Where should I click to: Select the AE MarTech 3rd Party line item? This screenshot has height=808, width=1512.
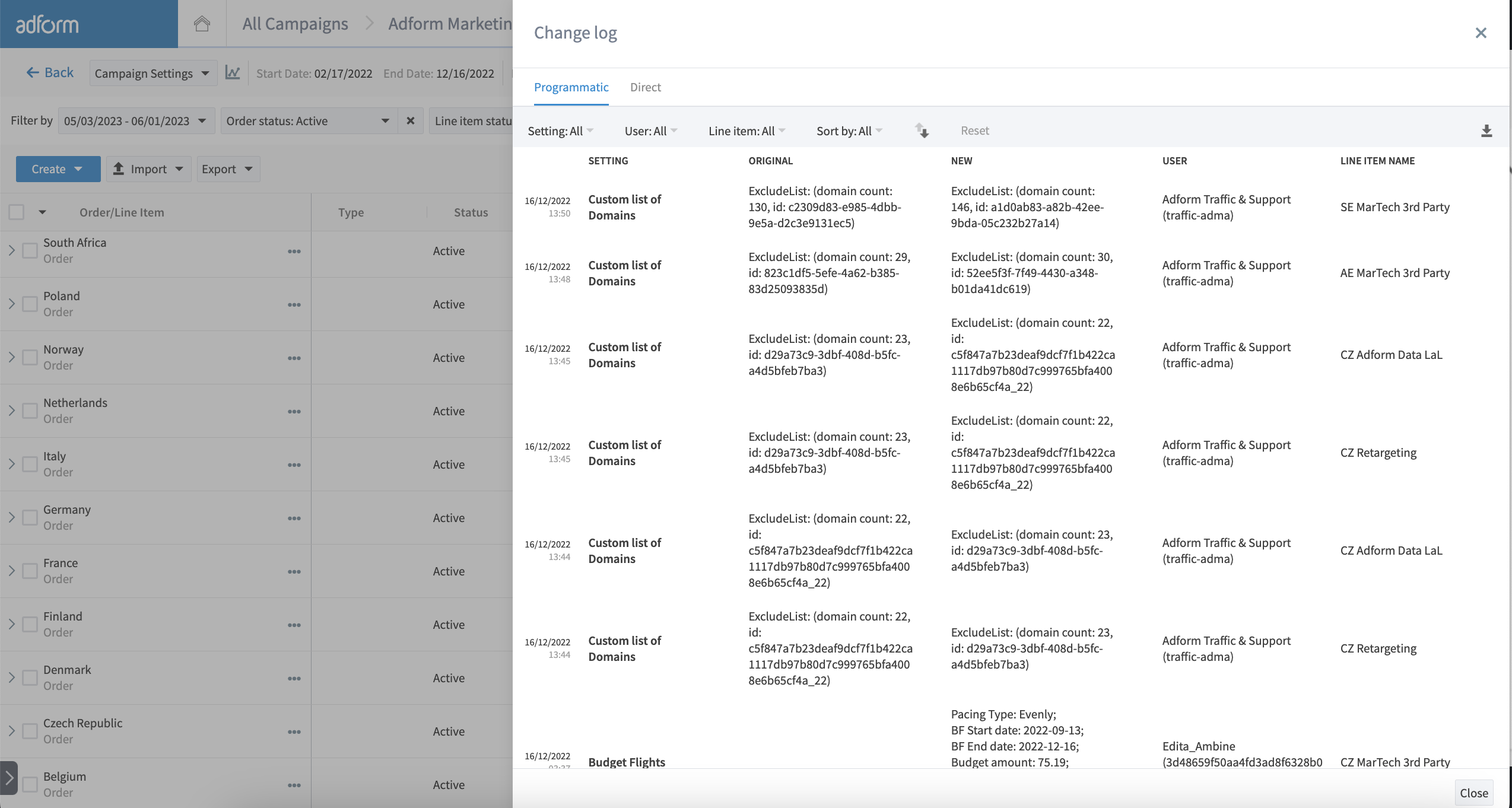(x=1395, y=273)
